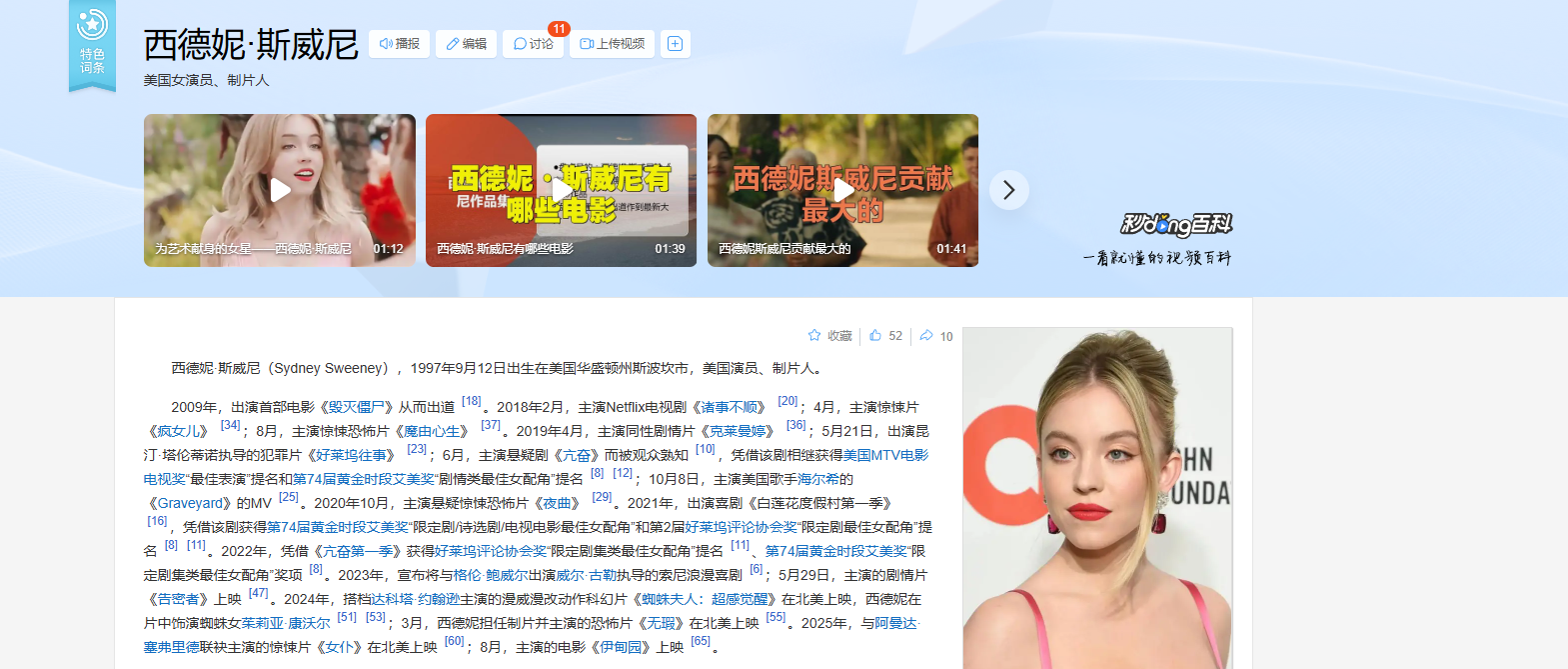The height and width of the screenshot is (669, 1568).
Task: Open the 编辑 edit button
Action: coord(466,44)
